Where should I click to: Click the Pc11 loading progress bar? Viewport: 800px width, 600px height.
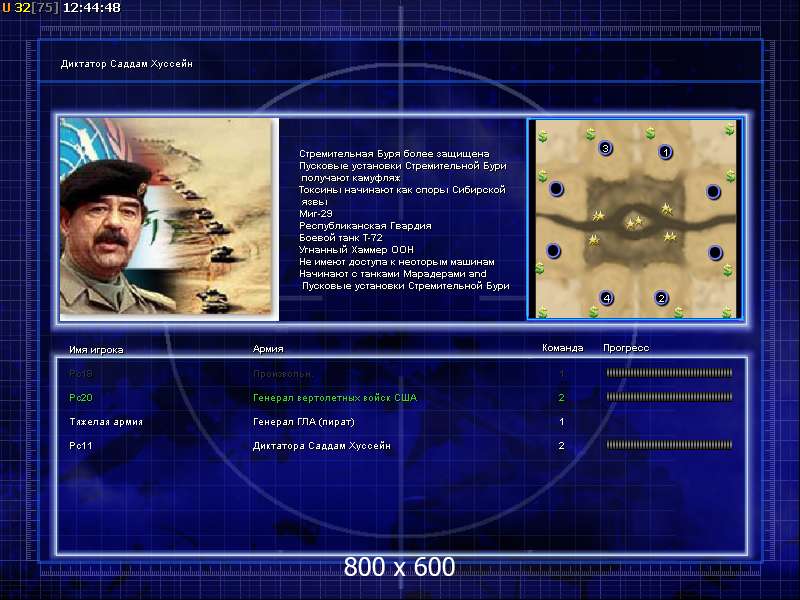[669, 445]
